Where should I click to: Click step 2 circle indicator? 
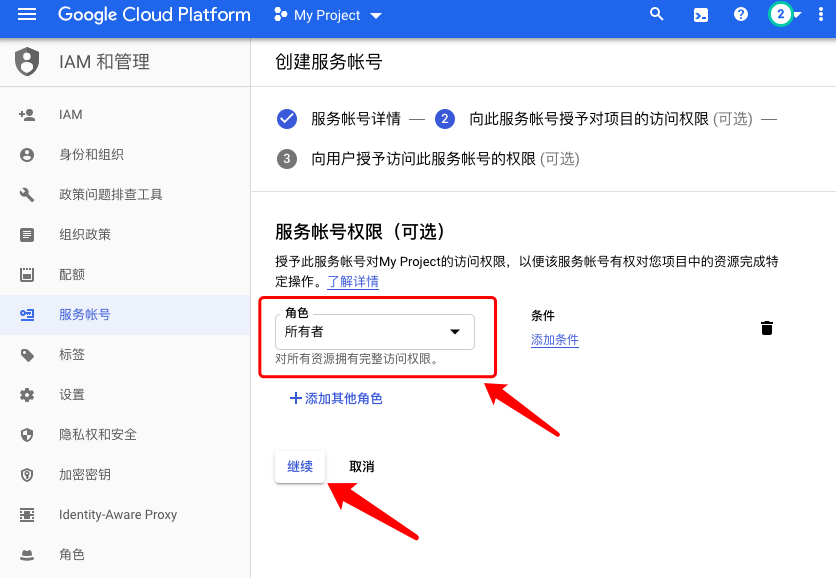445,119
